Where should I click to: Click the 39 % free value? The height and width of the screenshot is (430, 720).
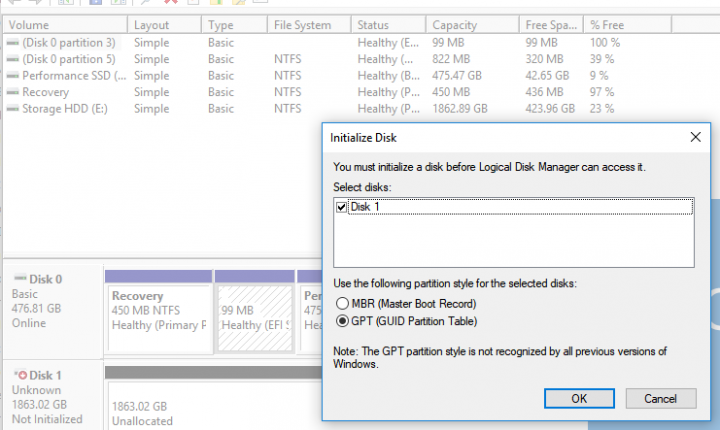[602, 59]
